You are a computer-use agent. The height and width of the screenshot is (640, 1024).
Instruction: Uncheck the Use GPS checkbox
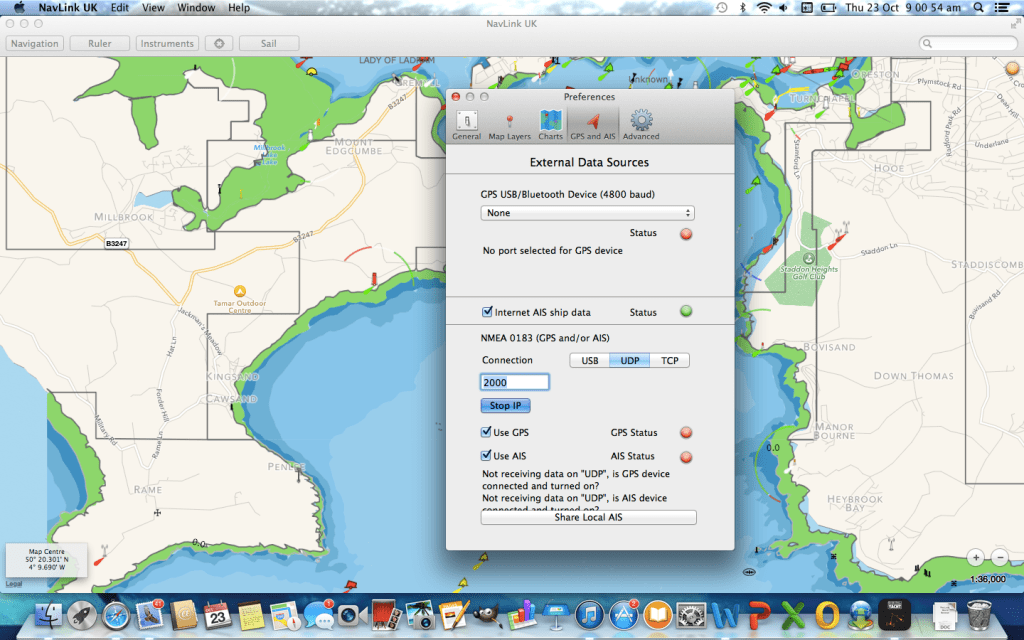coord(487,432)
